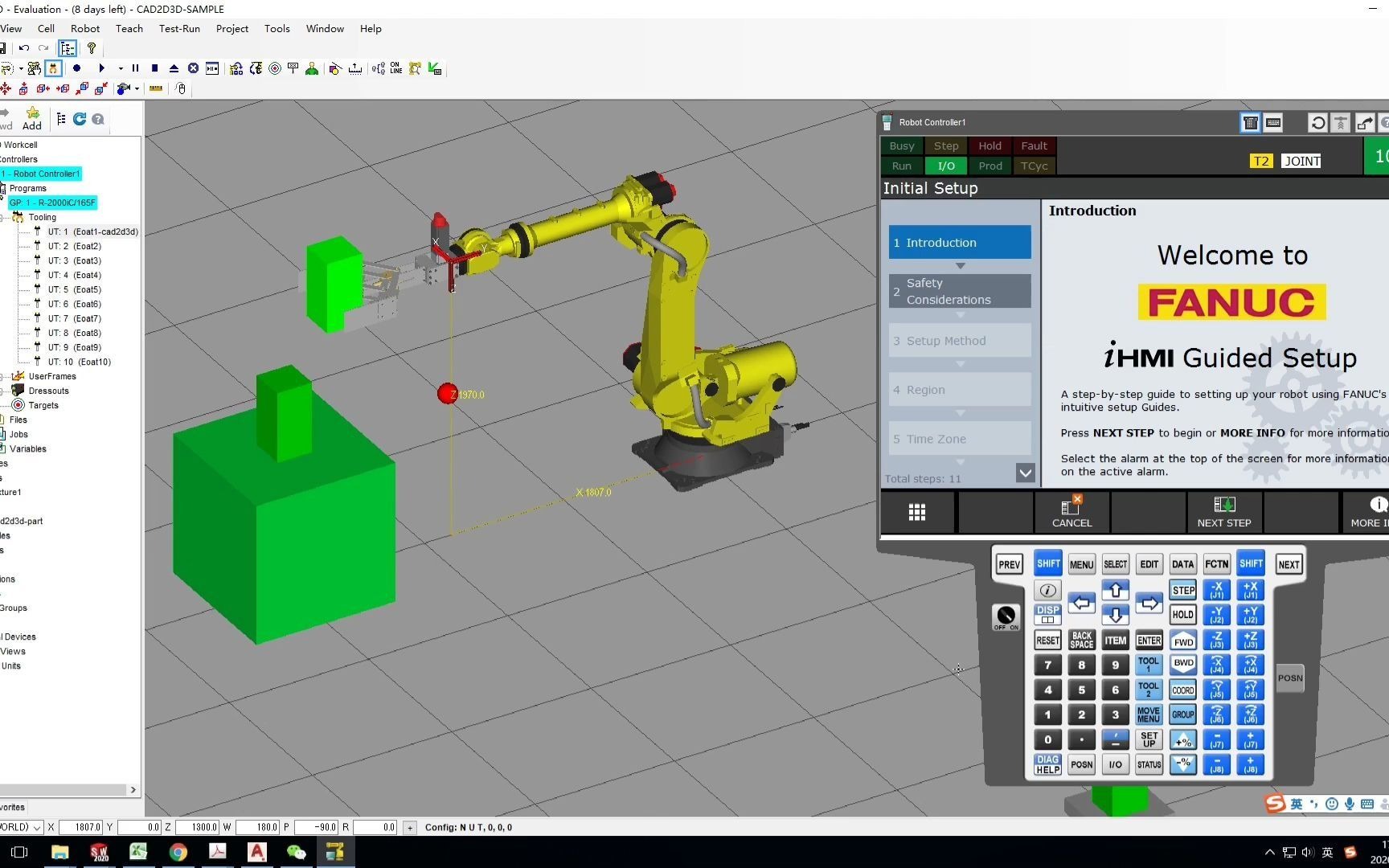Image resolution: width=1389 pixels, height=868 pixels.
Task: Click the pendant MENU key
Action: coord(1082,564)
